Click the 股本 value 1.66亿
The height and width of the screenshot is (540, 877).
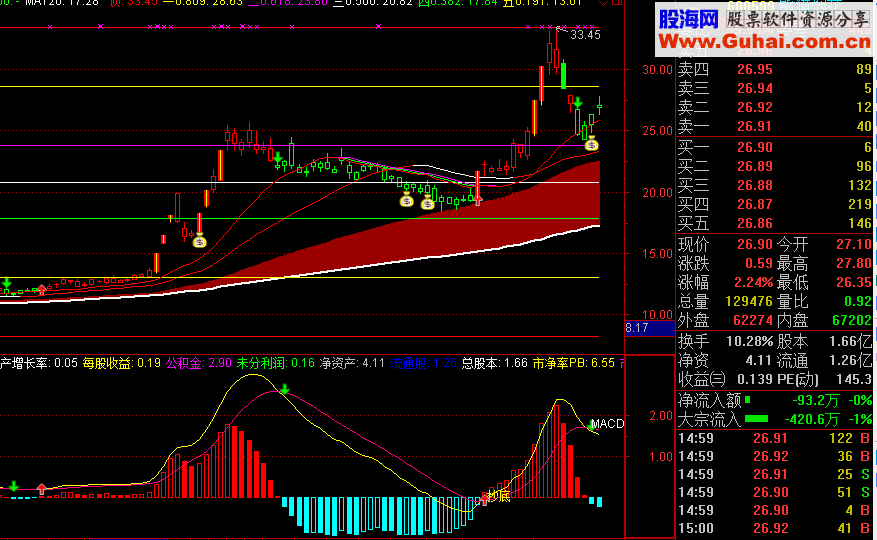851,341
